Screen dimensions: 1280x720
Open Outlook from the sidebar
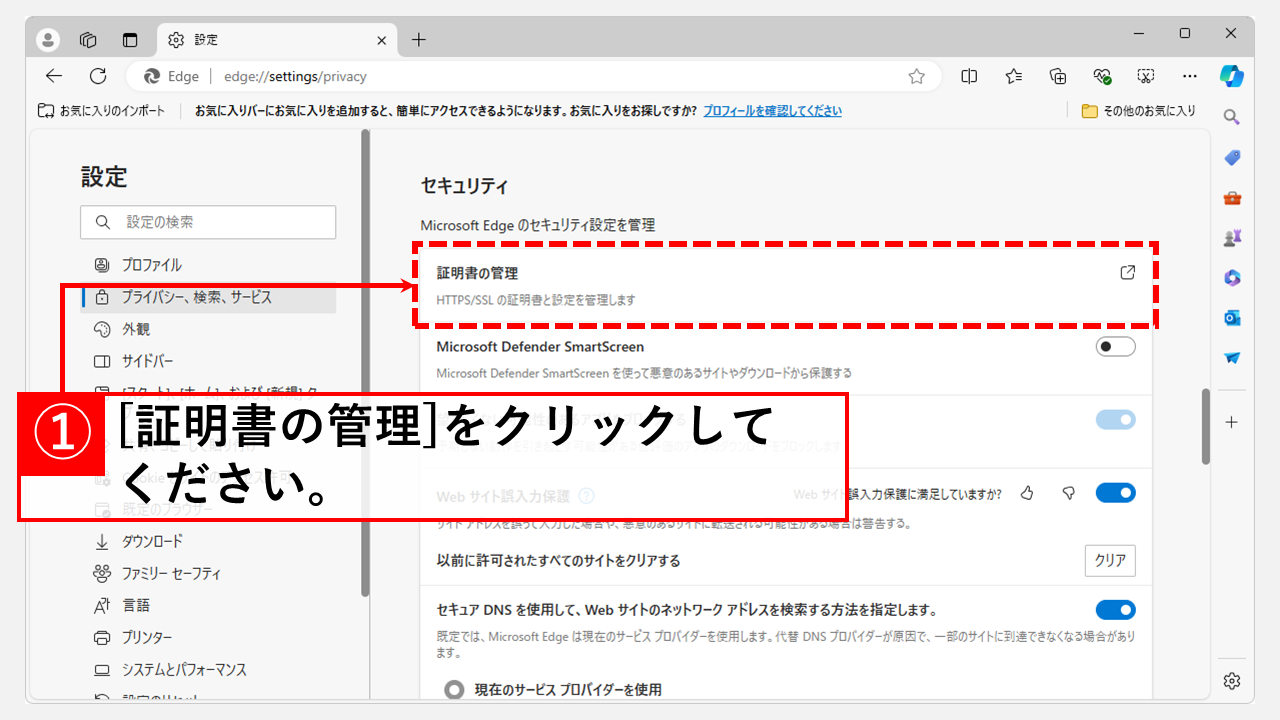[x=1231, y=317]
